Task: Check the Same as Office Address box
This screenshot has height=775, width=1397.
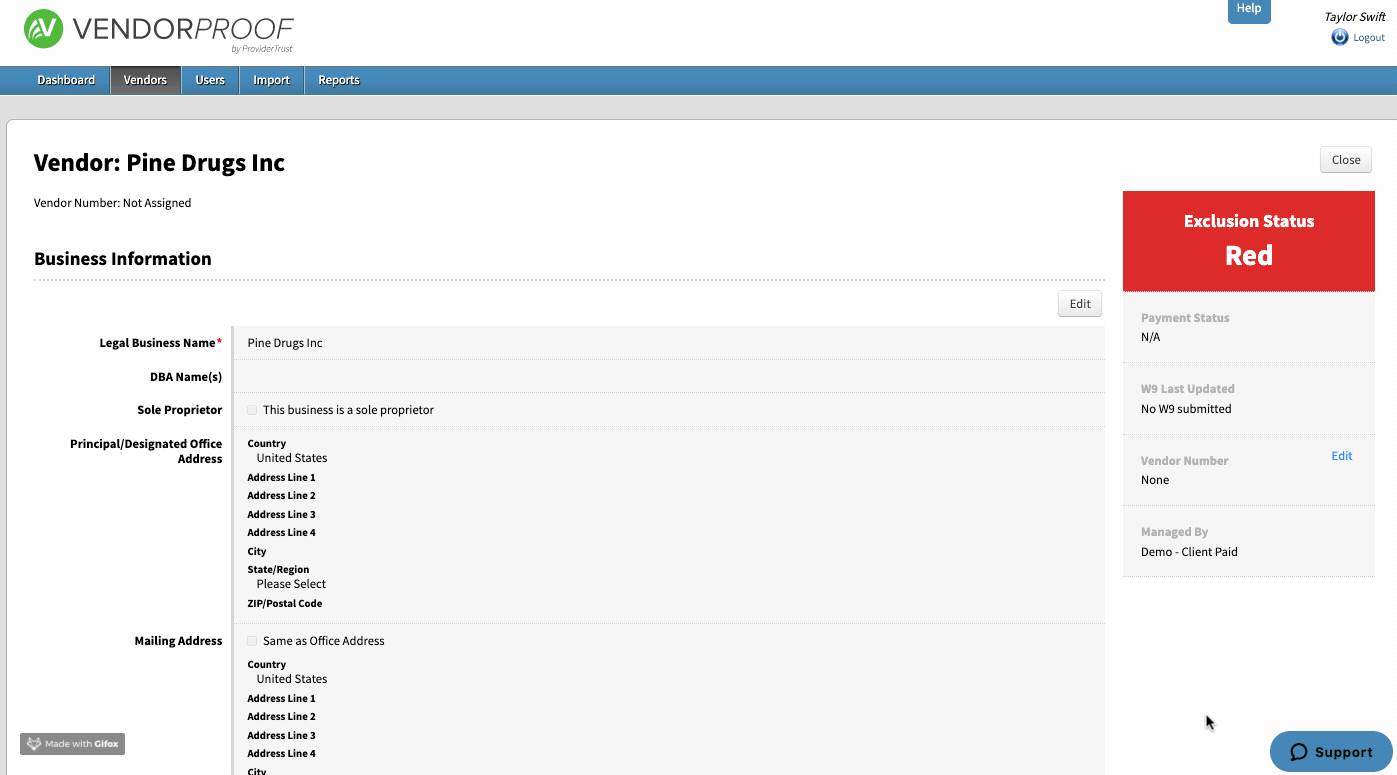Action: (x=252, y=641)
